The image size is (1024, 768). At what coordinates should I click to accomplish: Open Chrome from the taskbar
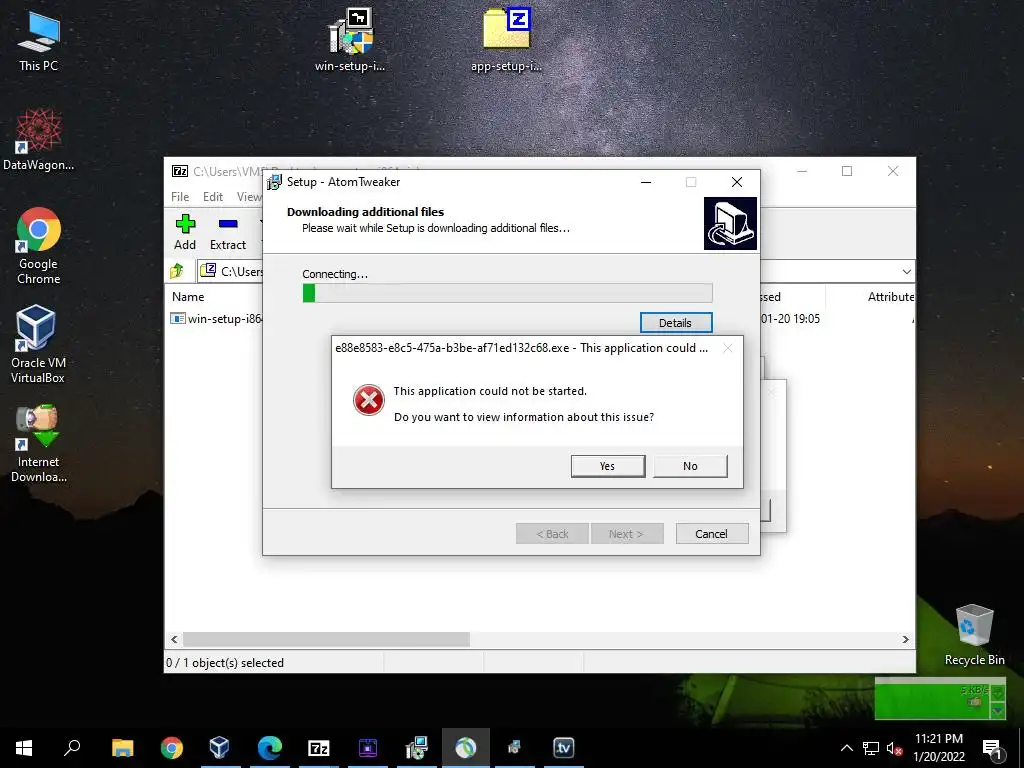pyautogui.click(x=172, y=748)
